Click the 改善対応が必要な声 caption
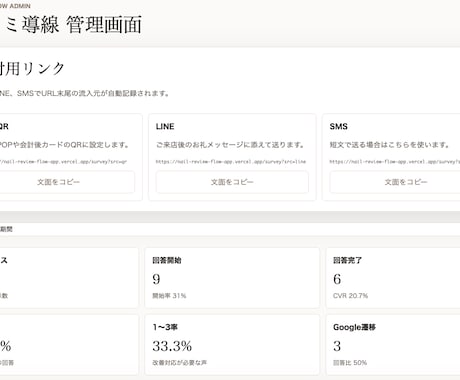Viewport: 460px width, 380px height. [179, 363]
